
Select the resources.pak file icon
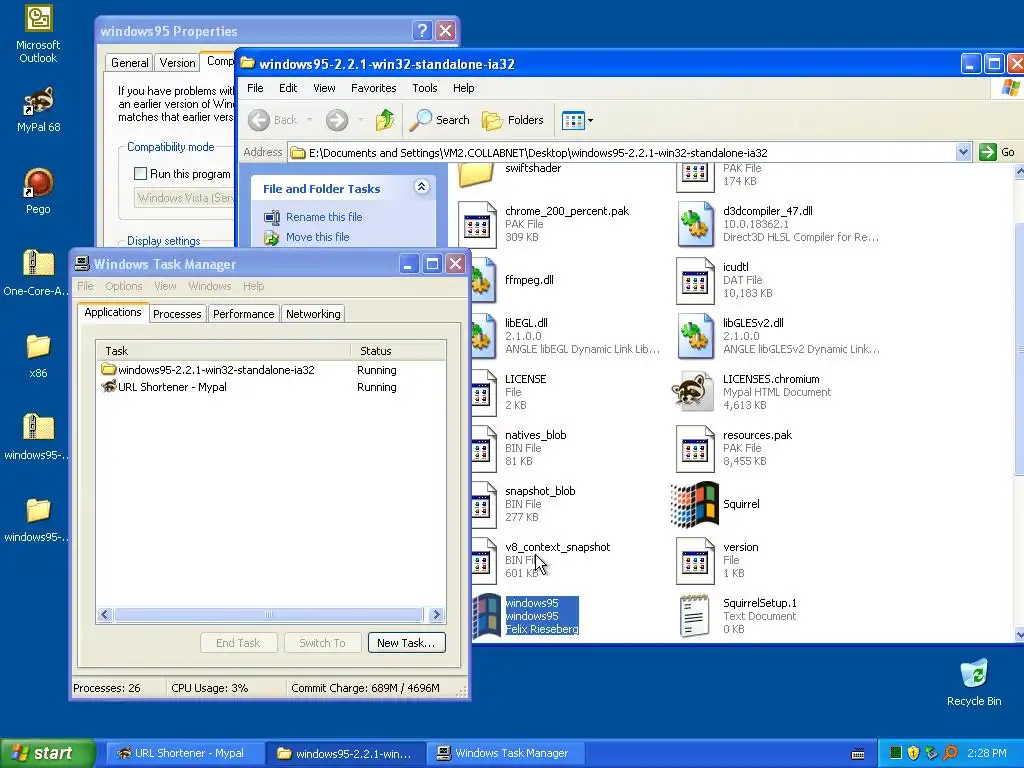(x=695, y=448)
